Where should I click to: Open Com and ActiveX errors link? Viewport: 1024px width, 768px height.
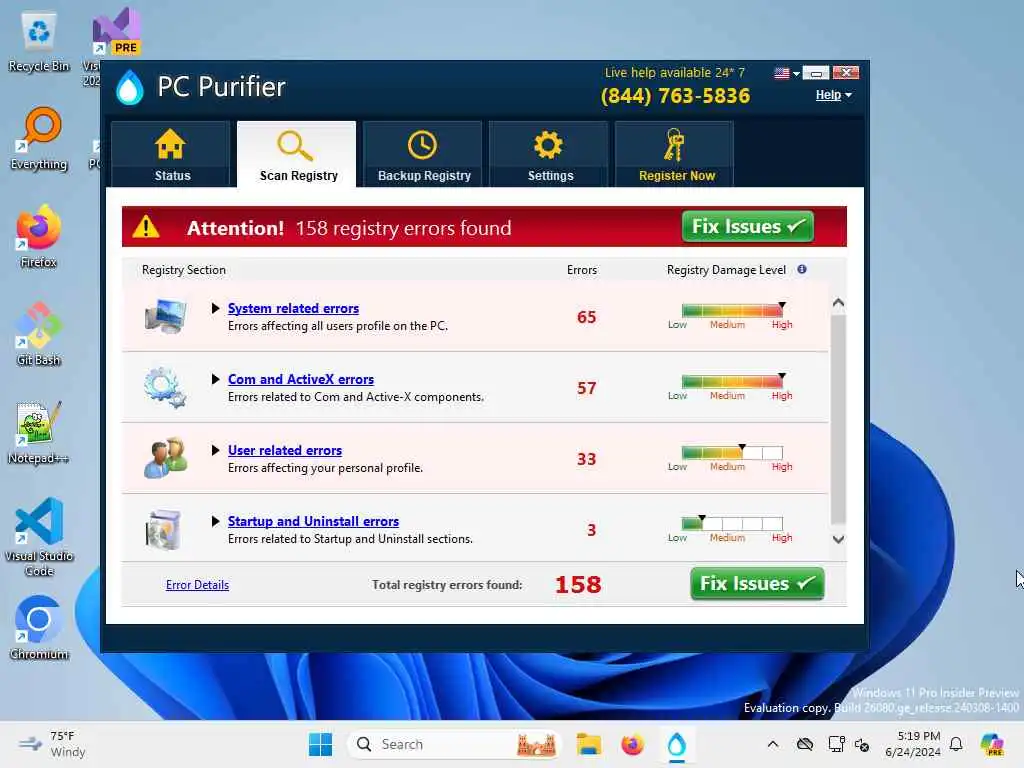(x=301, y=379)
